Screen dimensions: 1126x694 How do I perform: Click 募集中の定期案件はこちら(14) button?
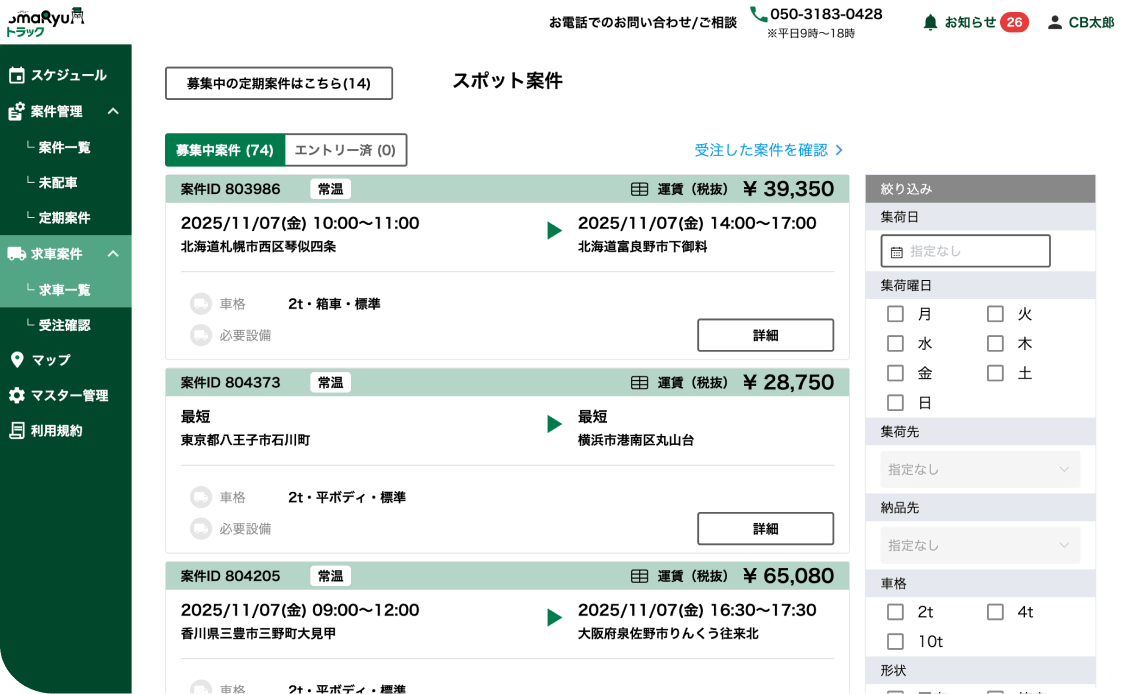pos(278,84)
